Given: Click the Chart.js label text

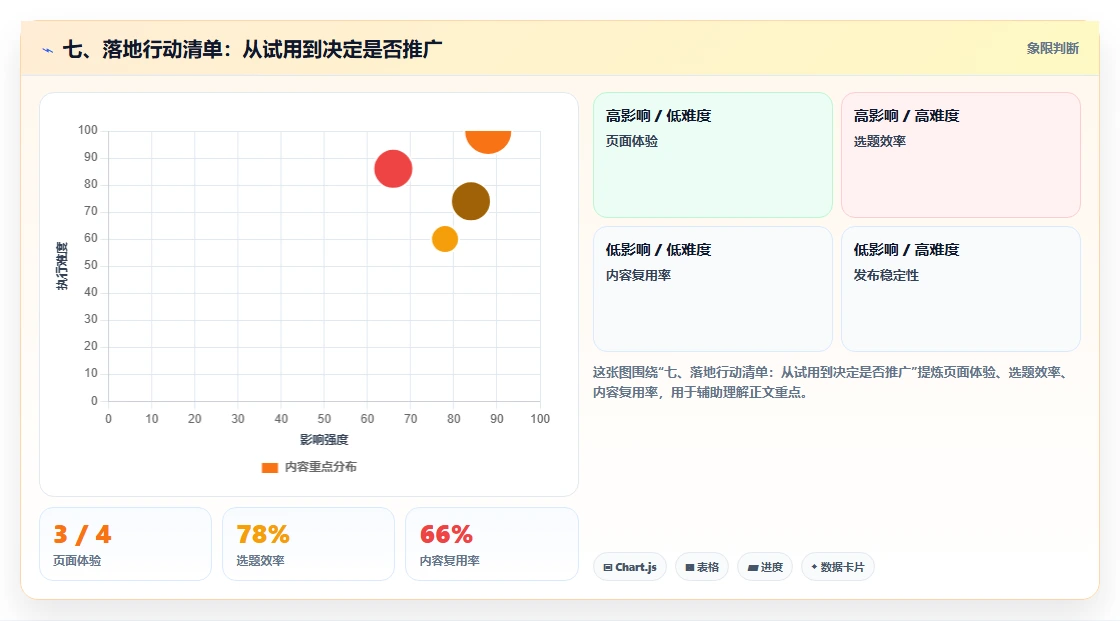Looking at the screenshot, I should (x=636, y=567).
